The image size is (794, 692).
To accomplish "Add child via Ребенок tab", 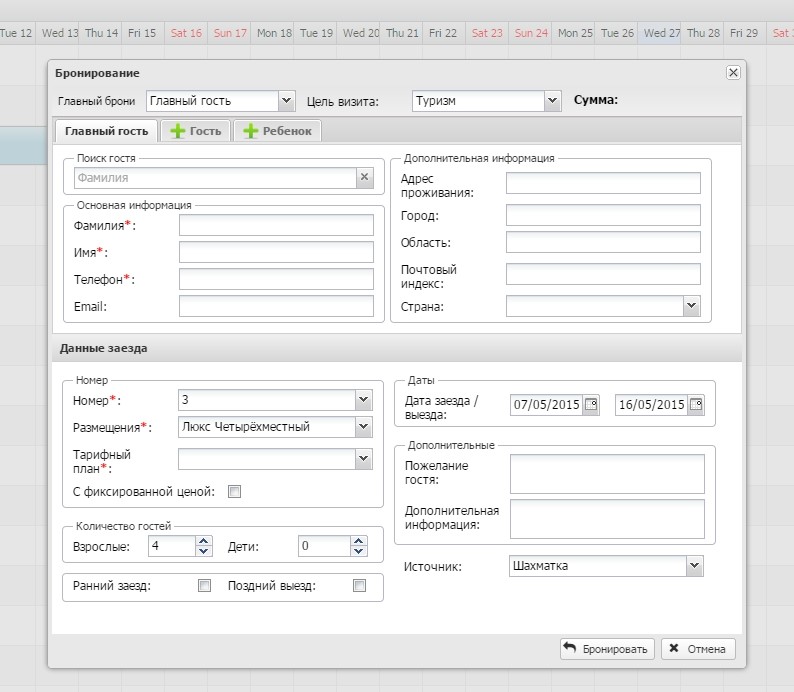I will pos(278,131).
